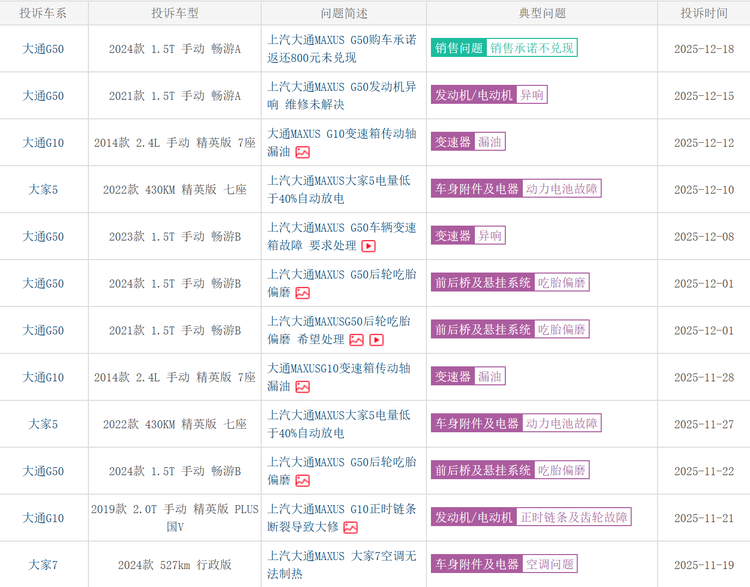750x587 pixels.
Task: Open 大家7空调无法制热 complaint link
Action: [342, 565]
